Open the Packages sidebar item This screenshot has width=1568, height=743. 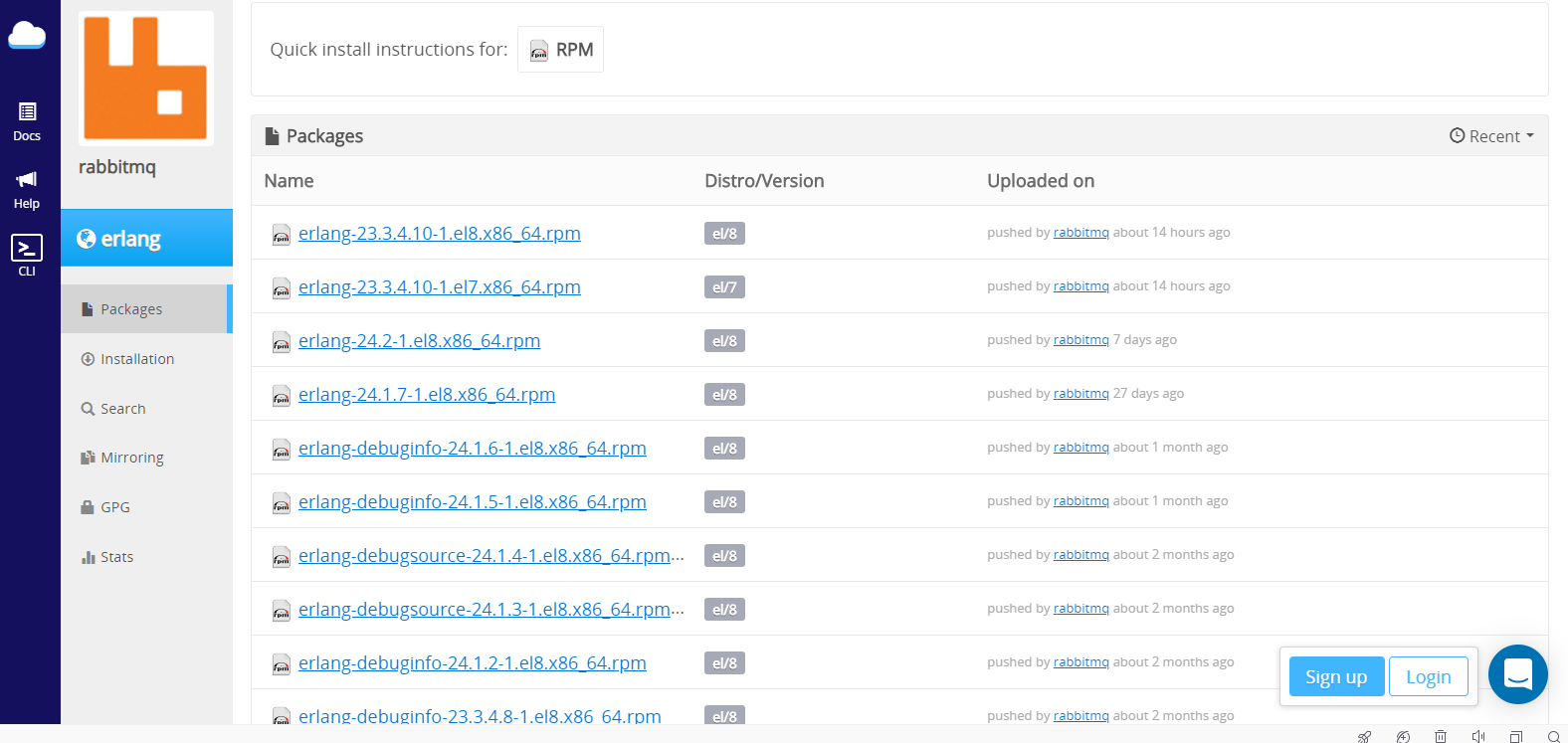(146, 309)
